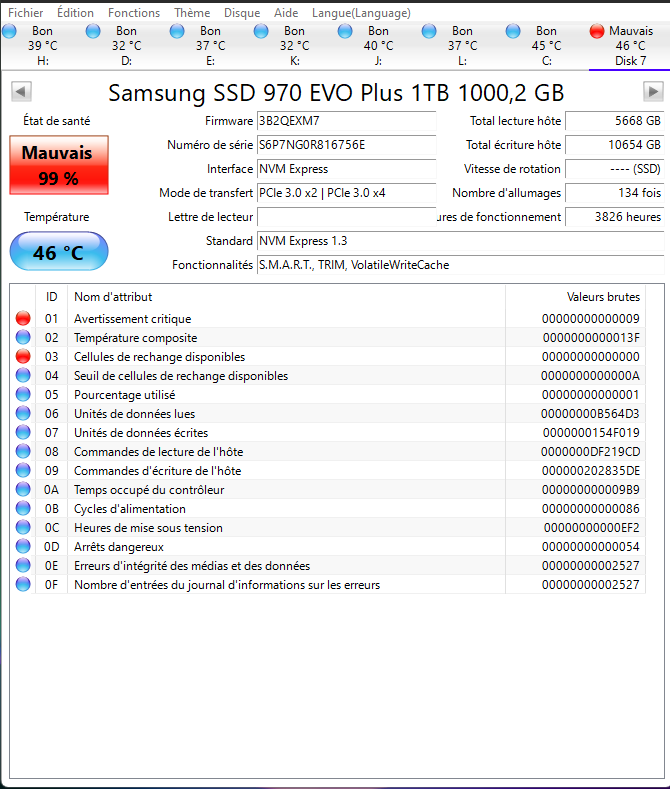Switch to disk H: tab

[43, 46]
